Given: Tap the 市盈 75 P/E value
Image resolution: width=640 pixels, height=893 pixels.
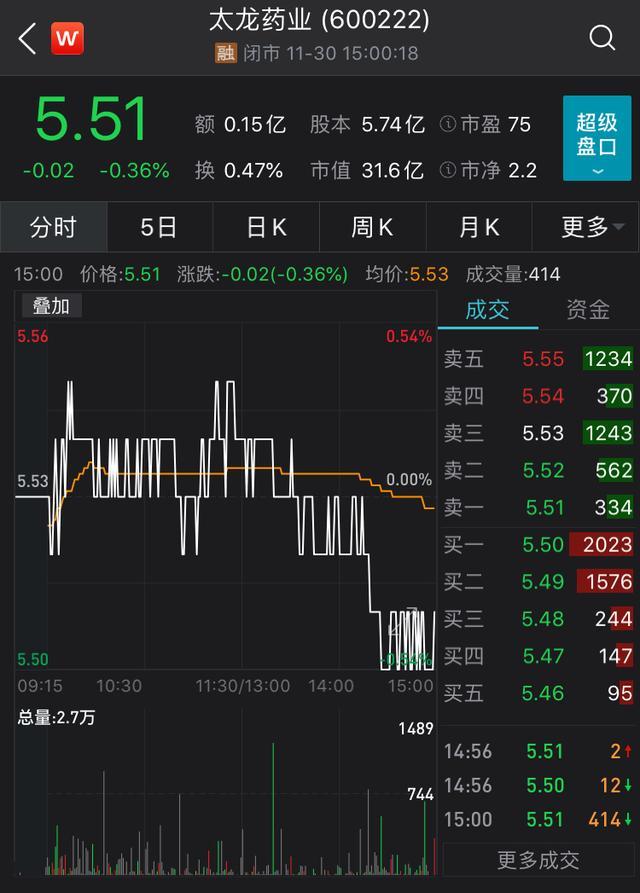Looking at the screenshot, I should click(495, 124).
